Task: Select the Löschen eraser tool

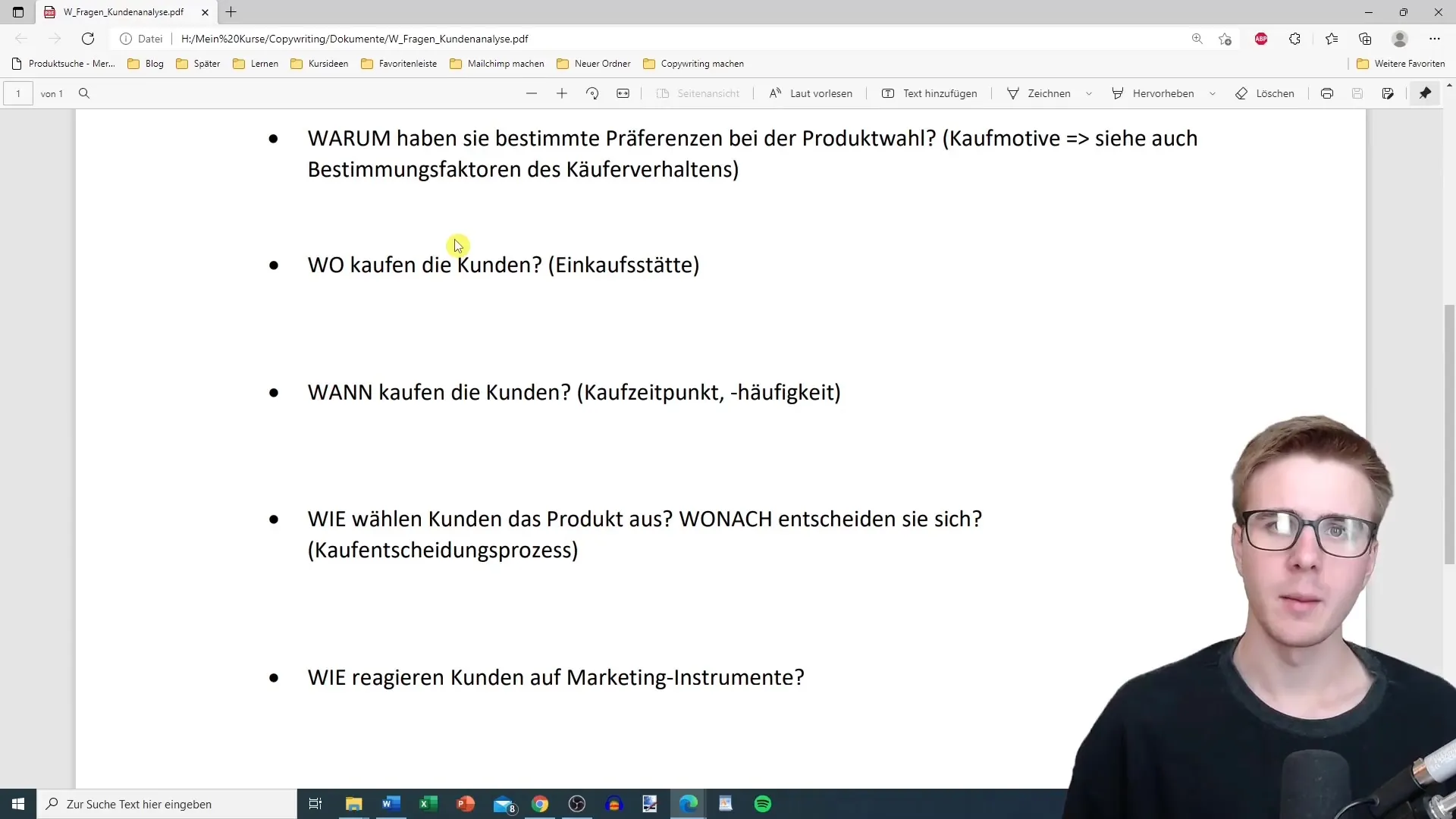Action: click(1265, 93)
